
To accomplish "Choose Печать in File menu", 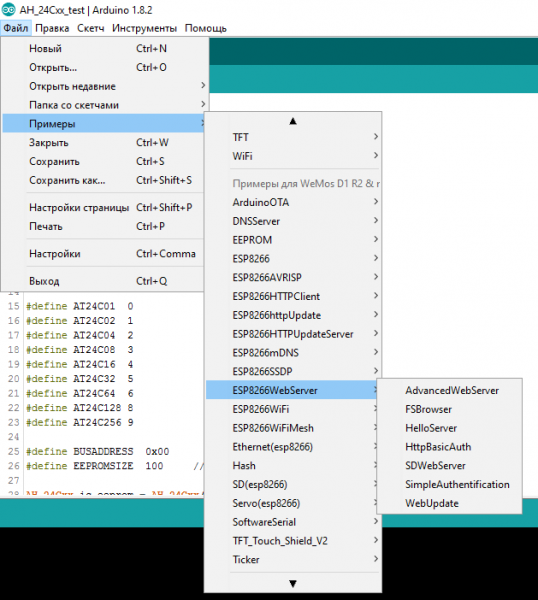I will tap(103, 226).
